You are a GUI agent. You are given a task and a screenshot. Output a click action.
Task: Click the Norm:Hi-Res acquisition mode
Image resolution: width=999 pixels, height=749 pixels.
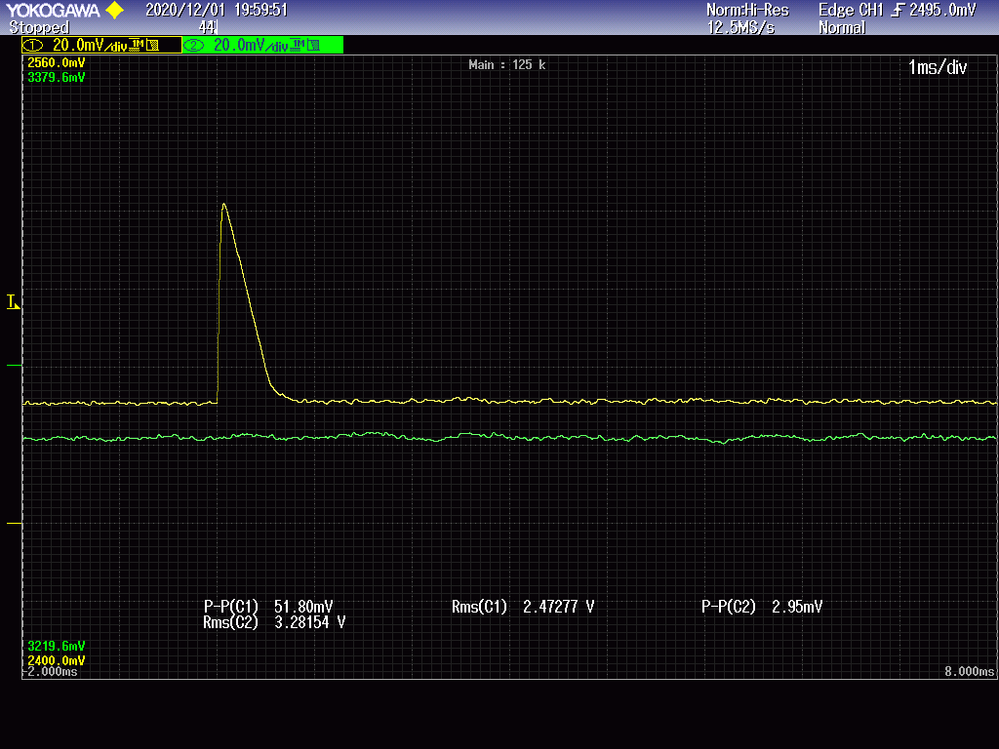pos(747,10)
